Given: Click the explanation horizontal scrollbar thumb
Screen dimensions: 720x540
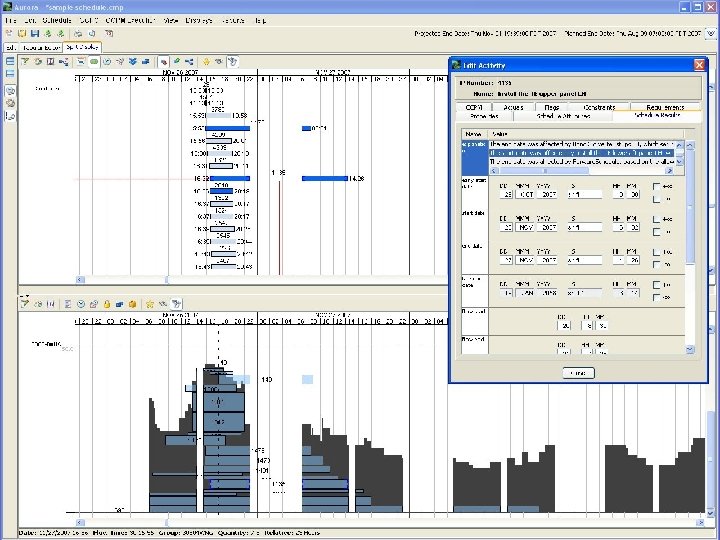Looking at the screenshot, I should tap(544, 171).
